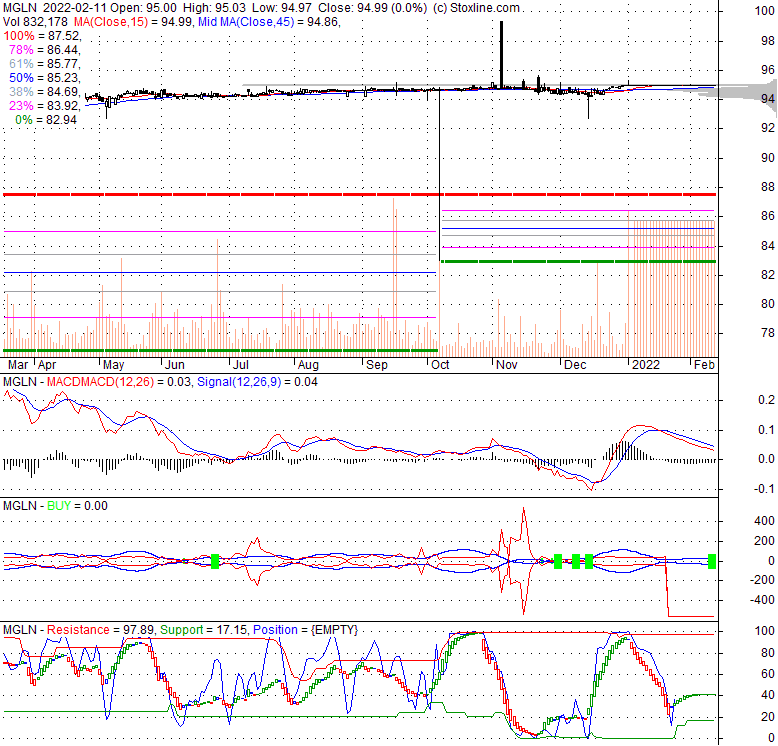Screen dimensions: 778x746
Task: Click the Signal(12,26,9) = 0.04 label
Action: pyautogui.click(x=257, y=381)
